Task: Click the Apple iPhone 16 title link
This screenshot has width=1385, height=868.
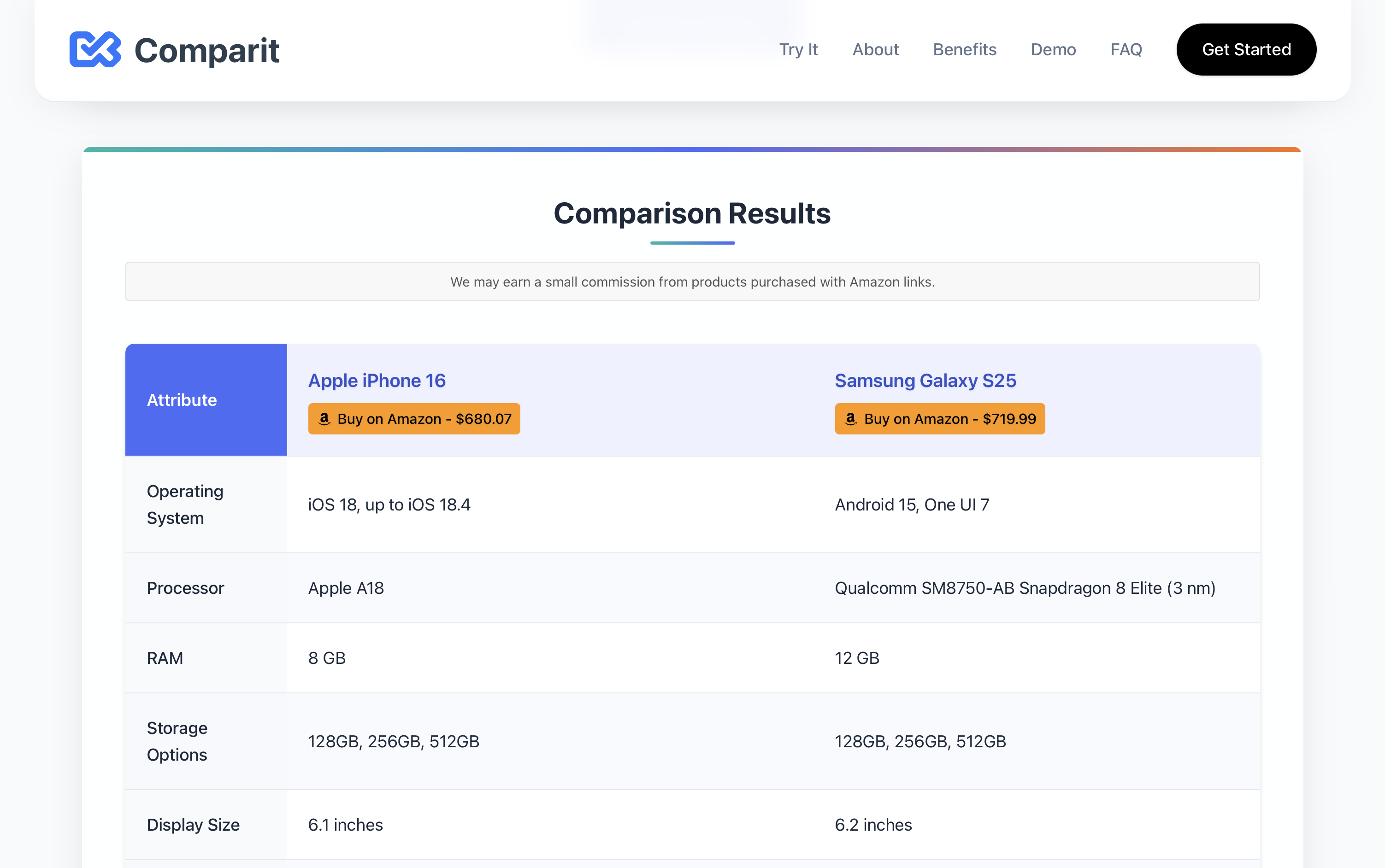Action: coord(377,381)
